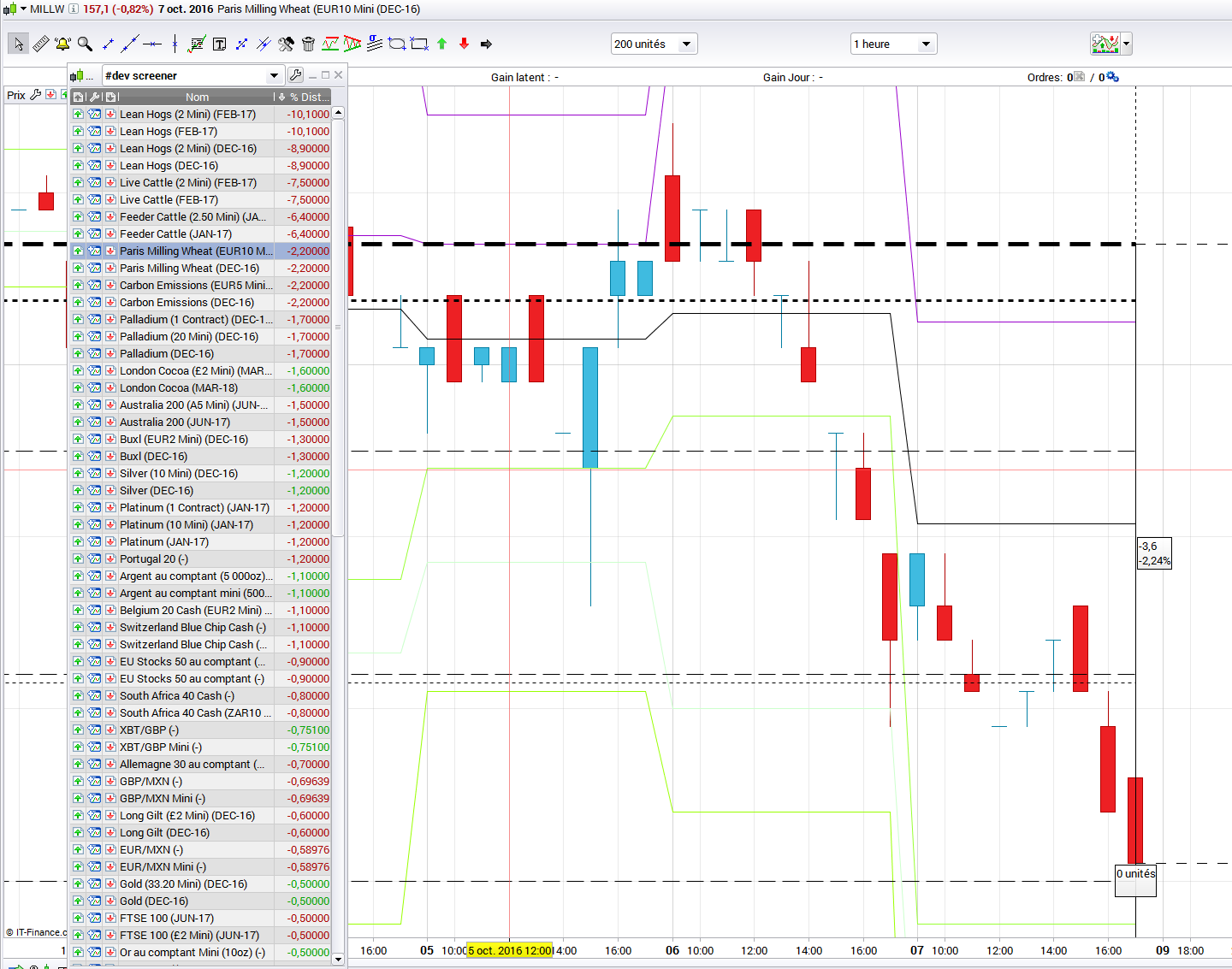The image size is (1232, 969).
Task: Open the alarm bell alert tool
Action: coord(62,44)
